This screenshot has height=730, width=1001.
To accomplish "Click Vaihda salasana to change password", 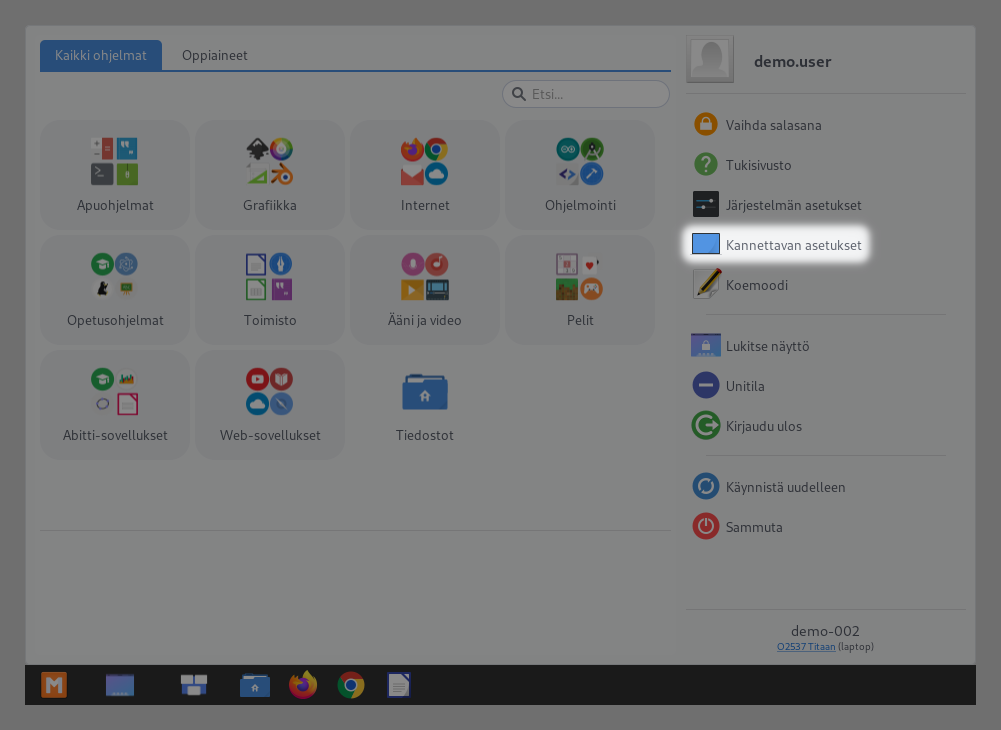I will tap(773, 125).
